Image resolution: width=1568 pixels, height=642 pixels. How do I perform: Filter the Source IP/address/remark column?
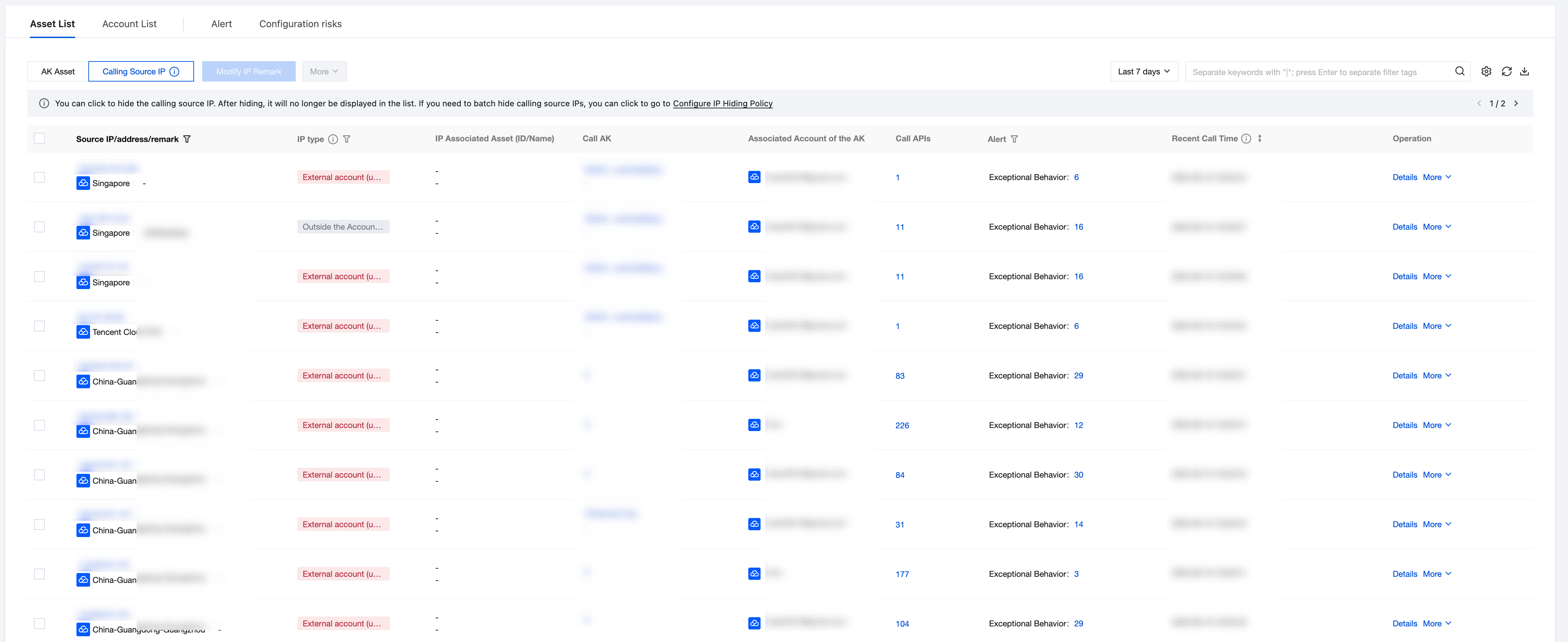tap(187, 139)
